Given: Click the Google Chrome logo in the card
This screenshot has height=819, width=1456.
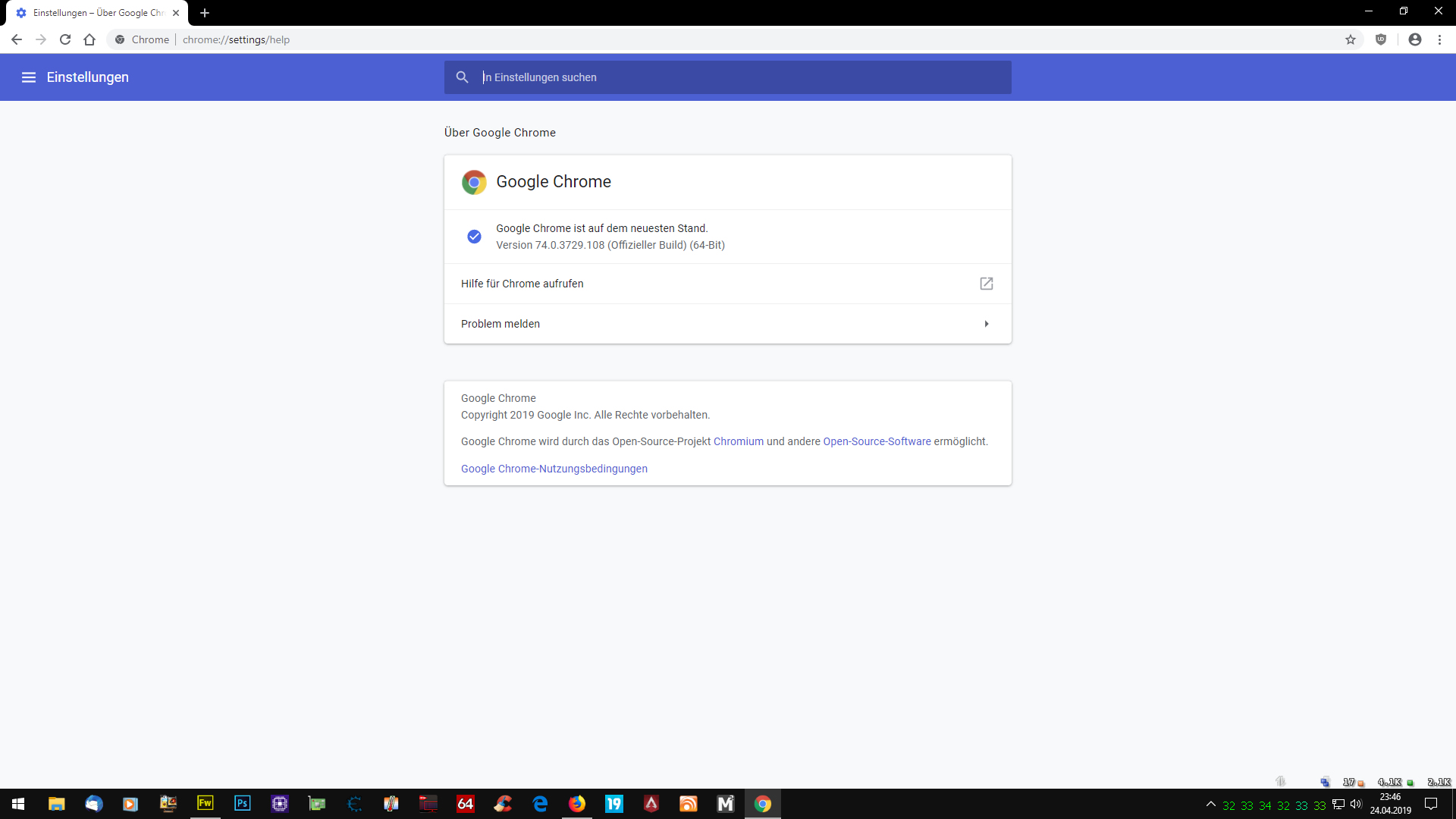Looking at the screenshot, I should coord(474,182).
